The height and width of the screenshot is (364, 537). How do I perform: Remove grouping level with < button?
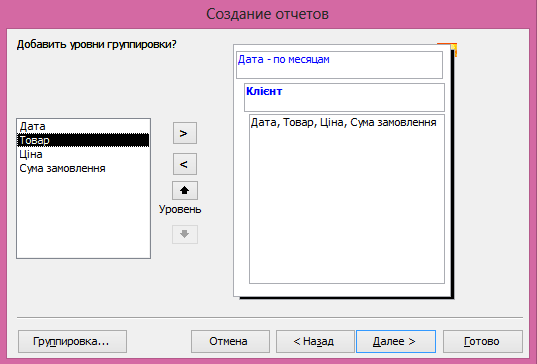185,164
